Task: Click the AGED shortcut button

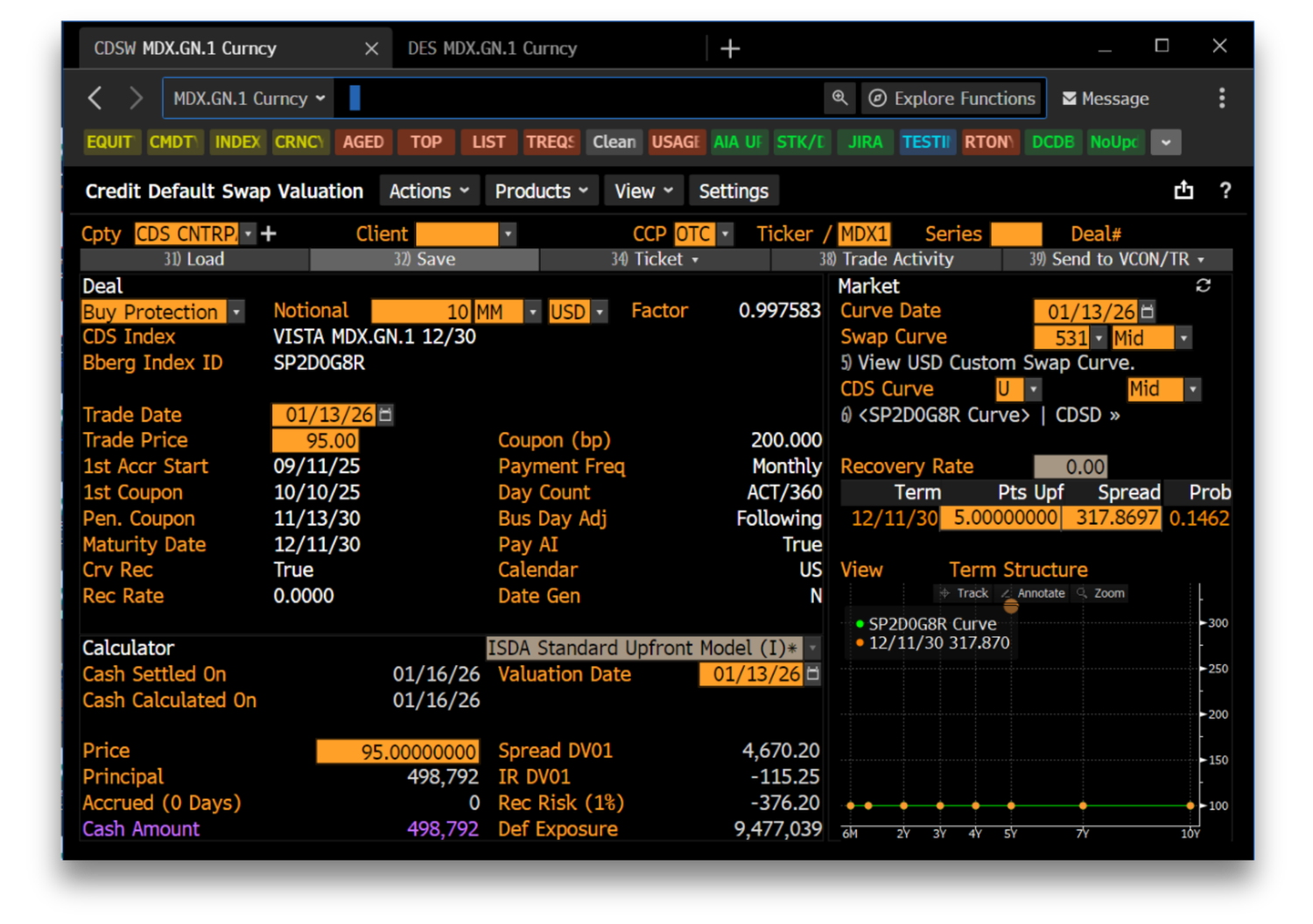Action: click(x=363, y=142)
